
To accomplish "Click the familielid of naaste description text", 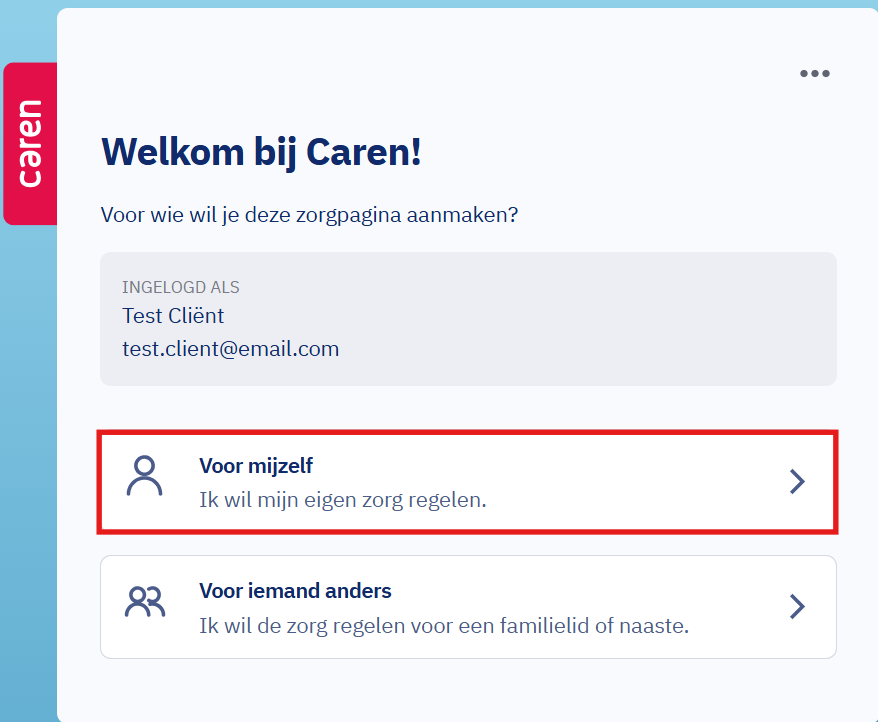I will coord(444,627).
